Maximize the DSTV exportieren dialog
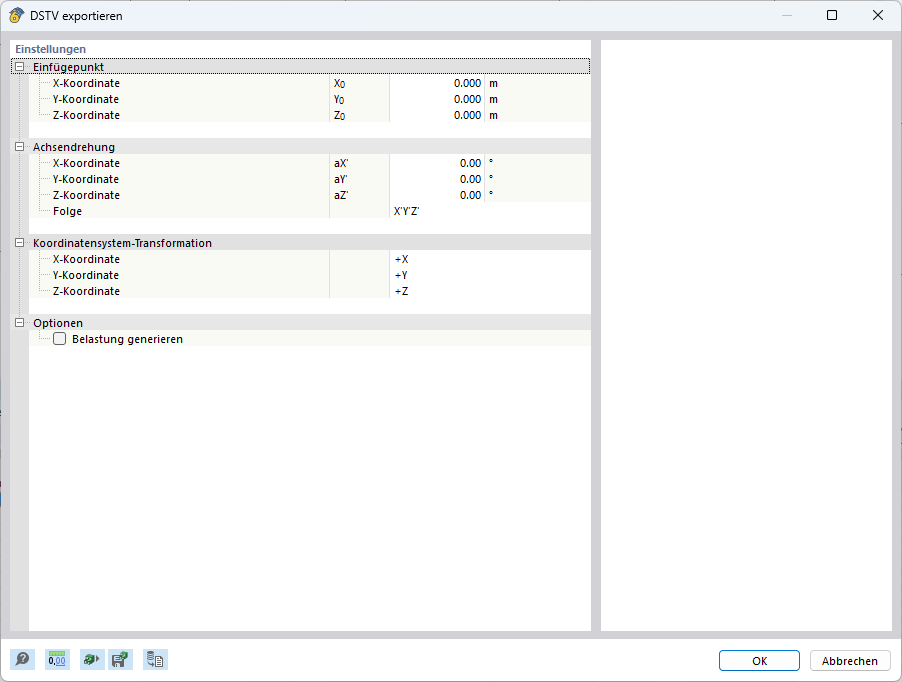Screen dimensions: 902x682 (832, 16)
